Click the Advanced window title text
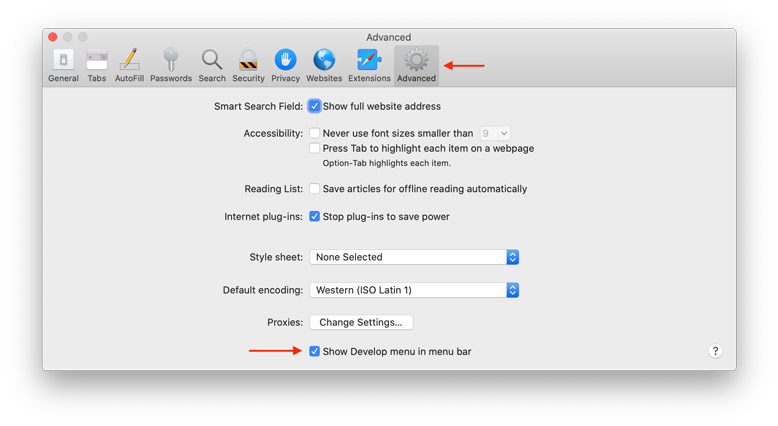The width and height of the screenshot is (778, 426). (x=389, y=37)
